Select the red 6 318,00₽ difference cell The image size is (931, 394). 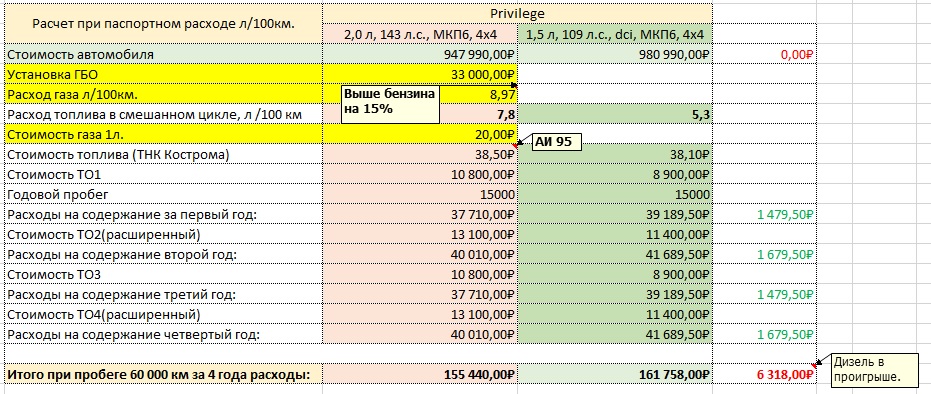765,374
